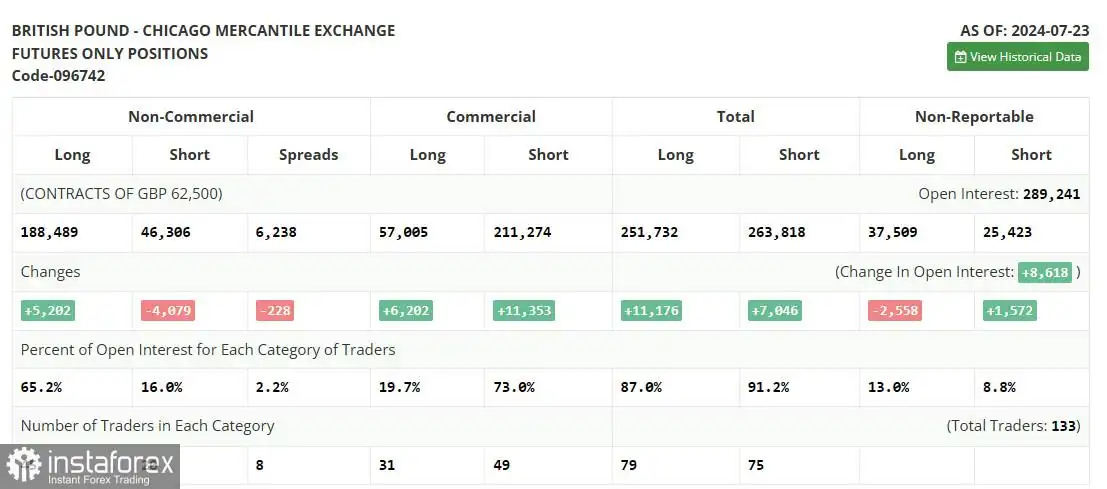Click the 73.0% percent value
This screenshot has width=1107, height=489.
coord(513,387)
